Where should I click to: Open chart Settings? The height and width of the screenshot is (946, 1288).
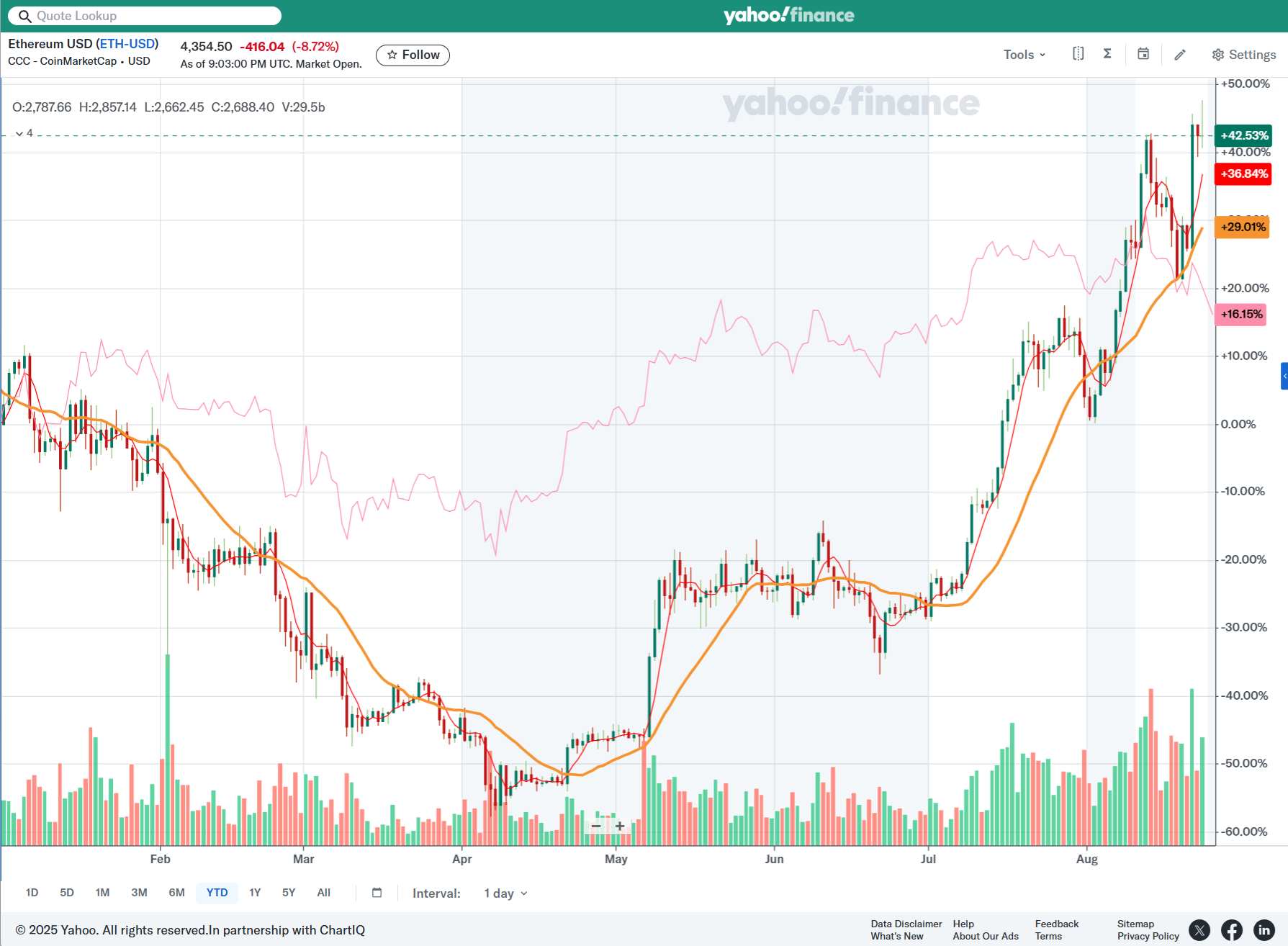click(1243, 55)
